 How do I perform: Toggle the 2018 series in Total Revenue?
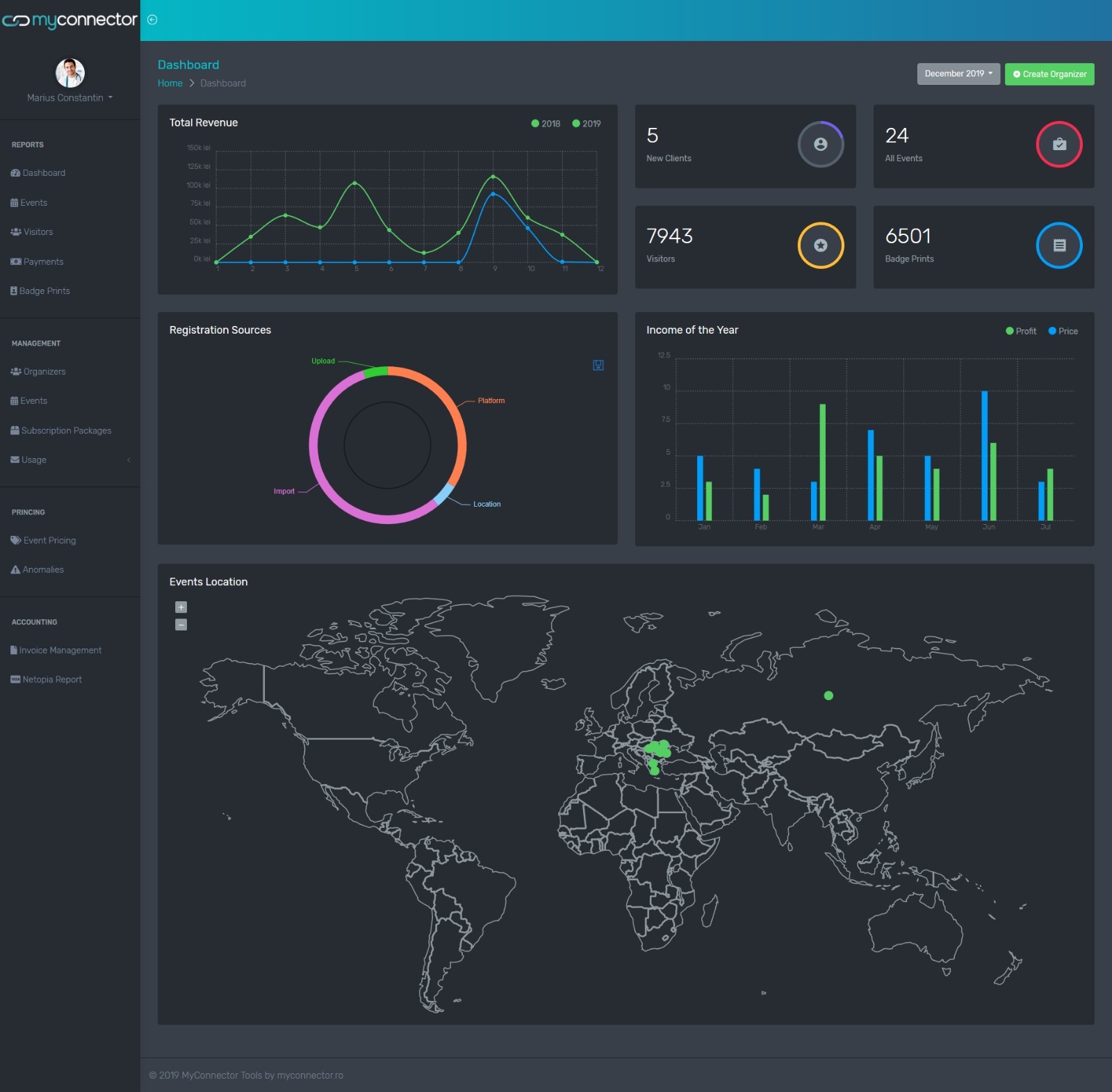pos(546,124)
